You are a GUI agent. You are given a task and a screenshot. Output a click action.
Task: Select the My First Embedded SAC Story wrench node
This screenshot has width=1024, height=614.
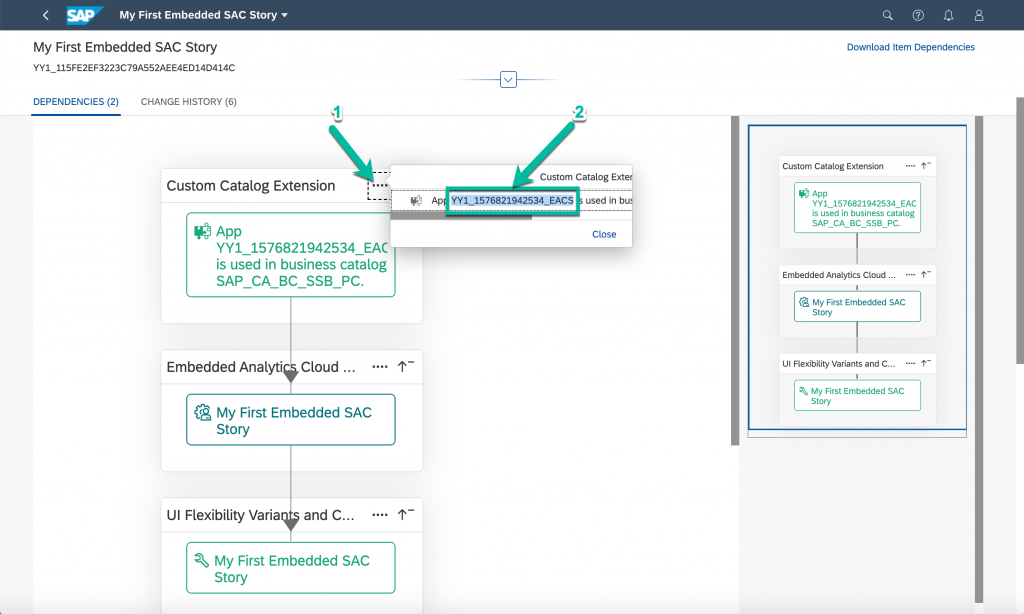[x=291, y=568]
